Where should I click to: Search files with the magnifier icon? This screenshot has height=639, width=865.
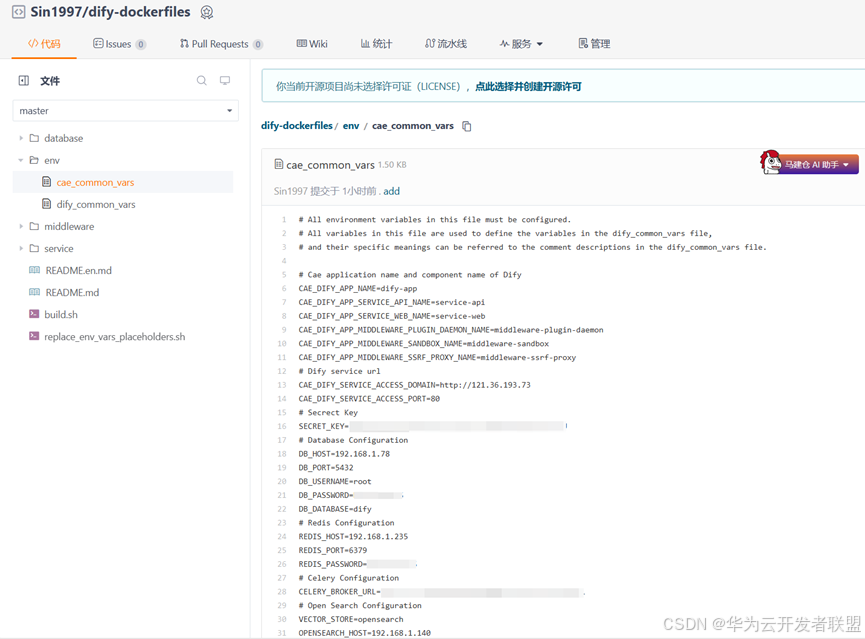[202, 81]
